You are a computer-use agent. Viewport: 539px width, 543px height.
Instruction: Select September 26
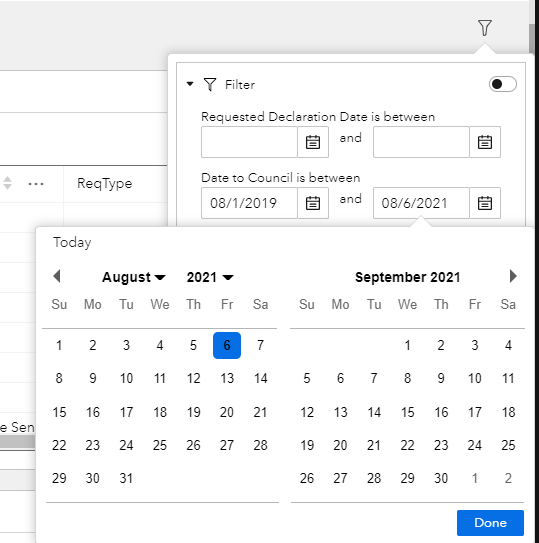(x=307, y=478)
